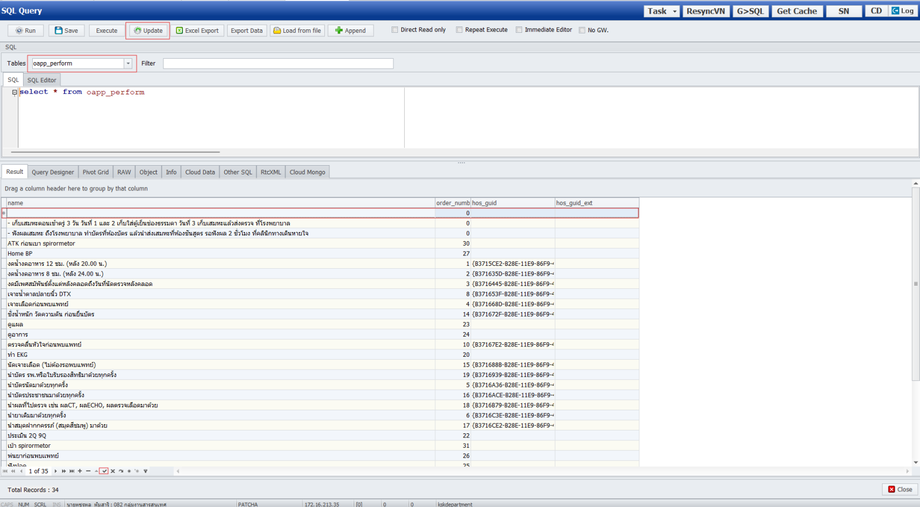This screenshot has width=920, height=507.
Task: Select row 'ATK ก่อนเมา spirormetor'
Action: point(322,244)
